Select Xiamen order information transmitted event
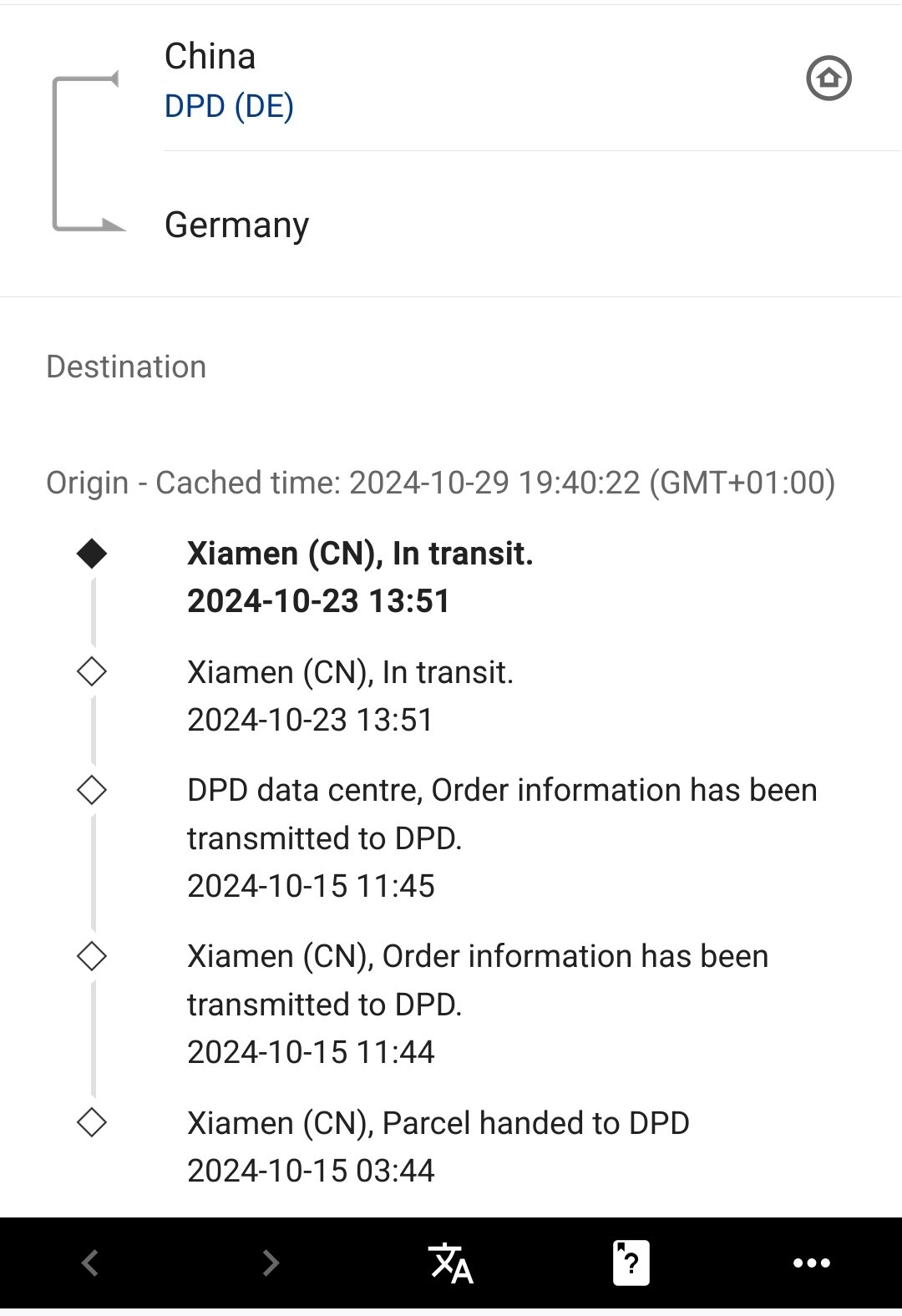This screenshot has height=1316, width=902. (x=477, y=1003)
